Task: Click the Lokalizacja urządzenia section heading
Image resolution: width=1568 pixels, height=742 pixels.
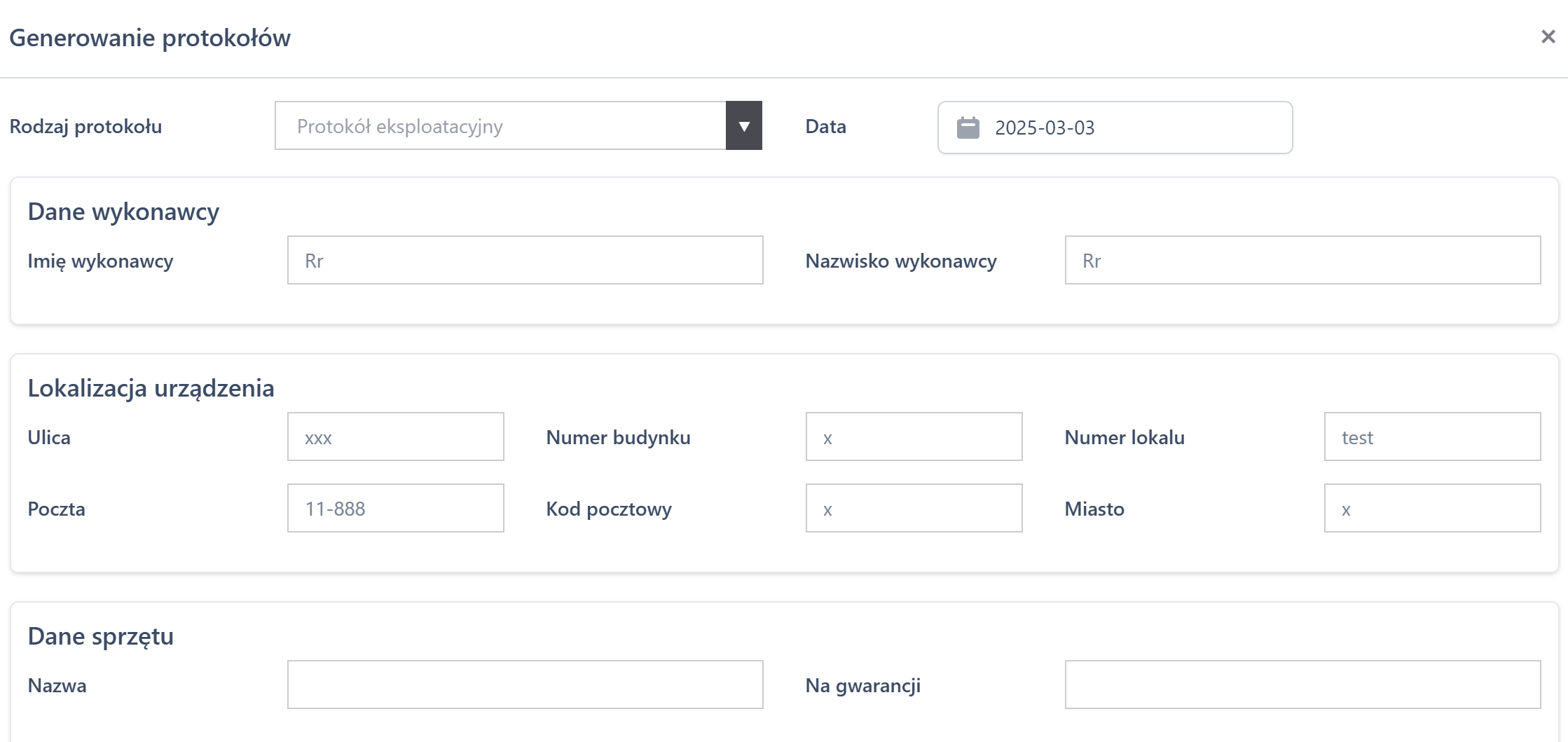Action: click(x=151, y=388)
